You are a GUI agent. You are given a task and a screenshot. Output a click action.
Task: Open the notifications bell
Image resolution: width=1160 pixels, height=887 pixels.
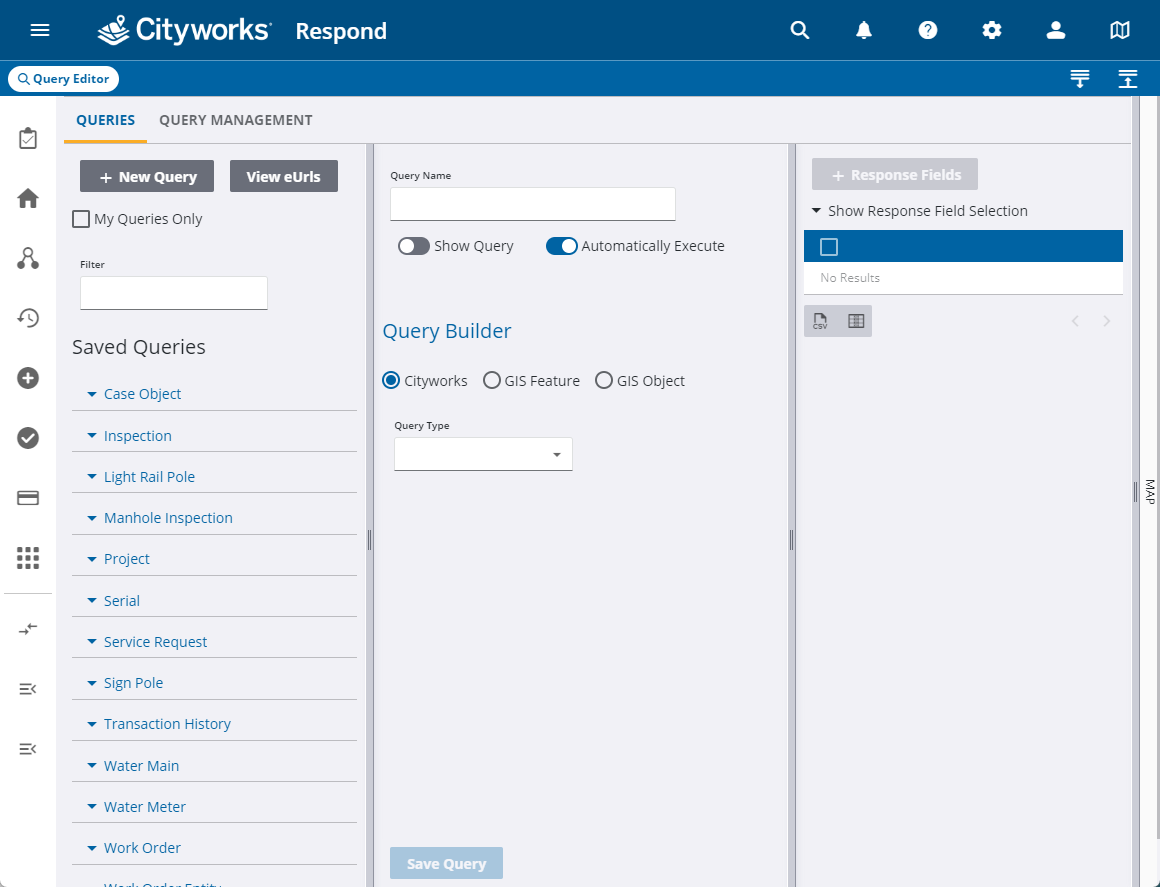click(864, 30)
